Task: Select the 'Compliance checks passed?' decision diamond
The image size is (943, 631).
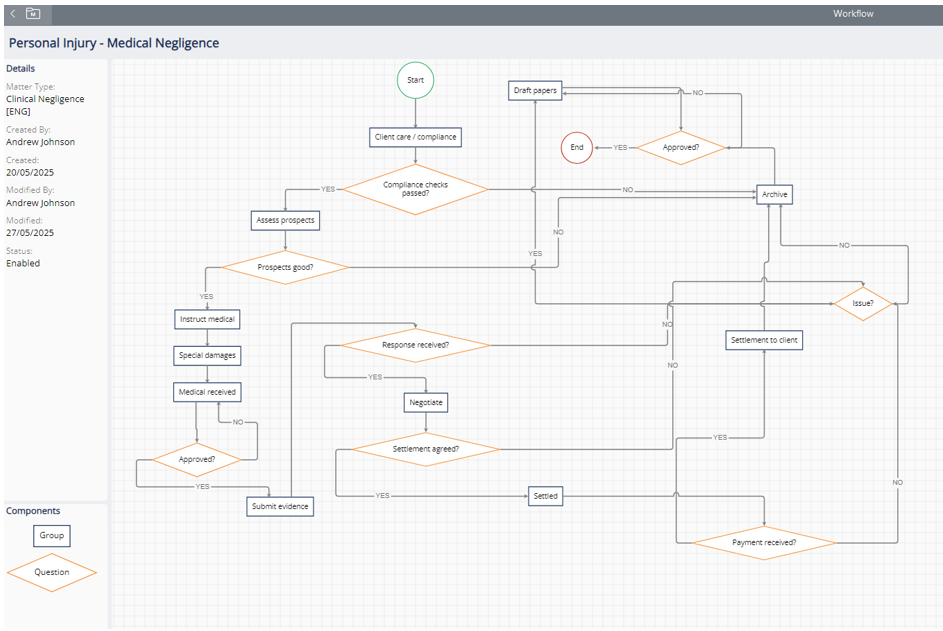Action: (x=415, y=189)
